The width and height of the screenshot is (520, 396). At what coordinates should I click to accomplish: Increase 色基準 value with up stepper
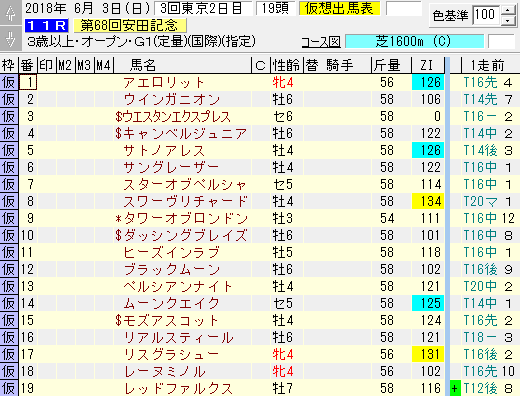tap(507, 10)
